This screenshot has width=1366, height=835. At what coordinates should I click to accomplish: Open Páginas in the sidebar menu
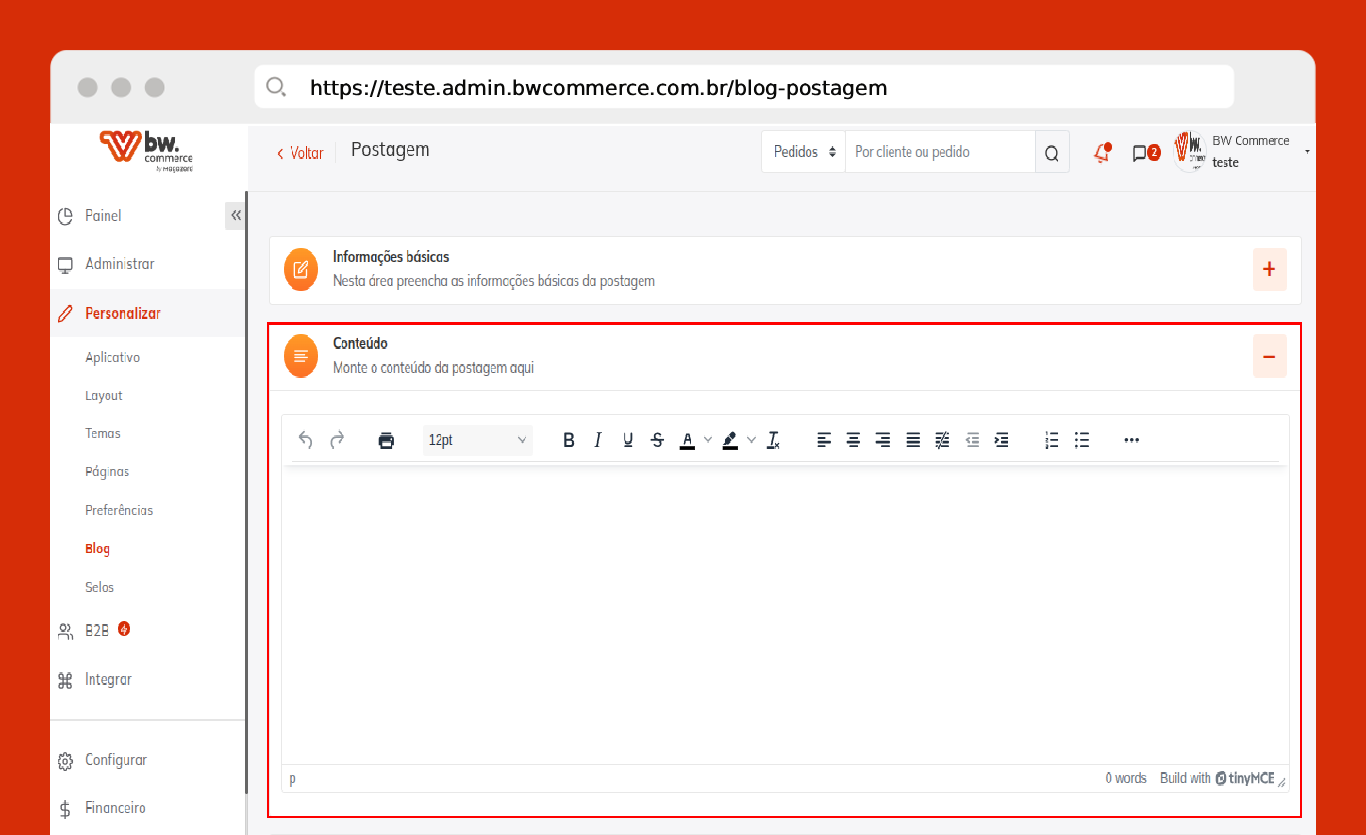(107, 472)
